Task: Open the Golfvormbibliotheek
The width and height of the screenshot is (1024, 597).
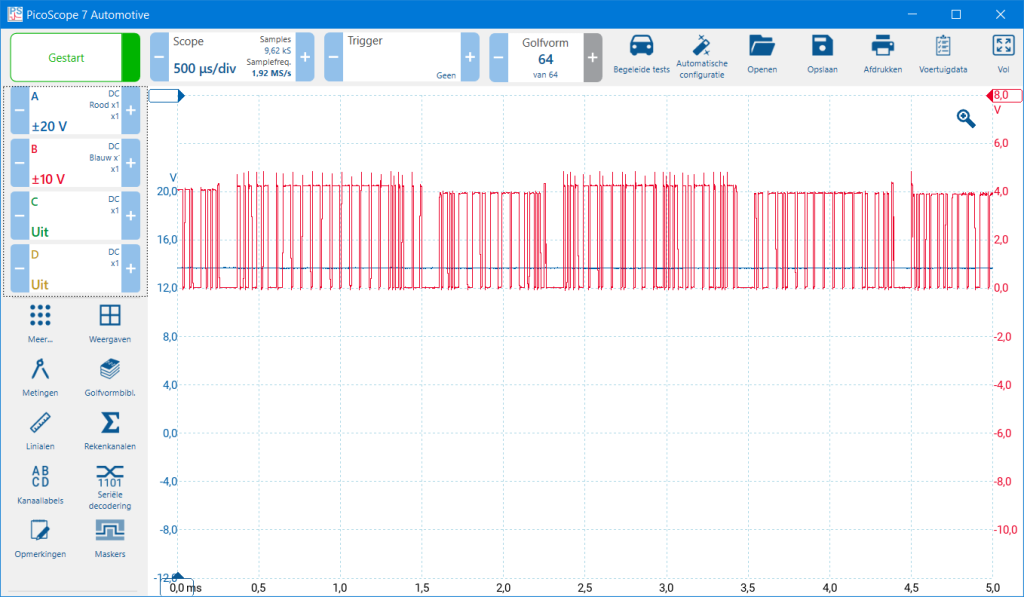Action: (109, 376)
